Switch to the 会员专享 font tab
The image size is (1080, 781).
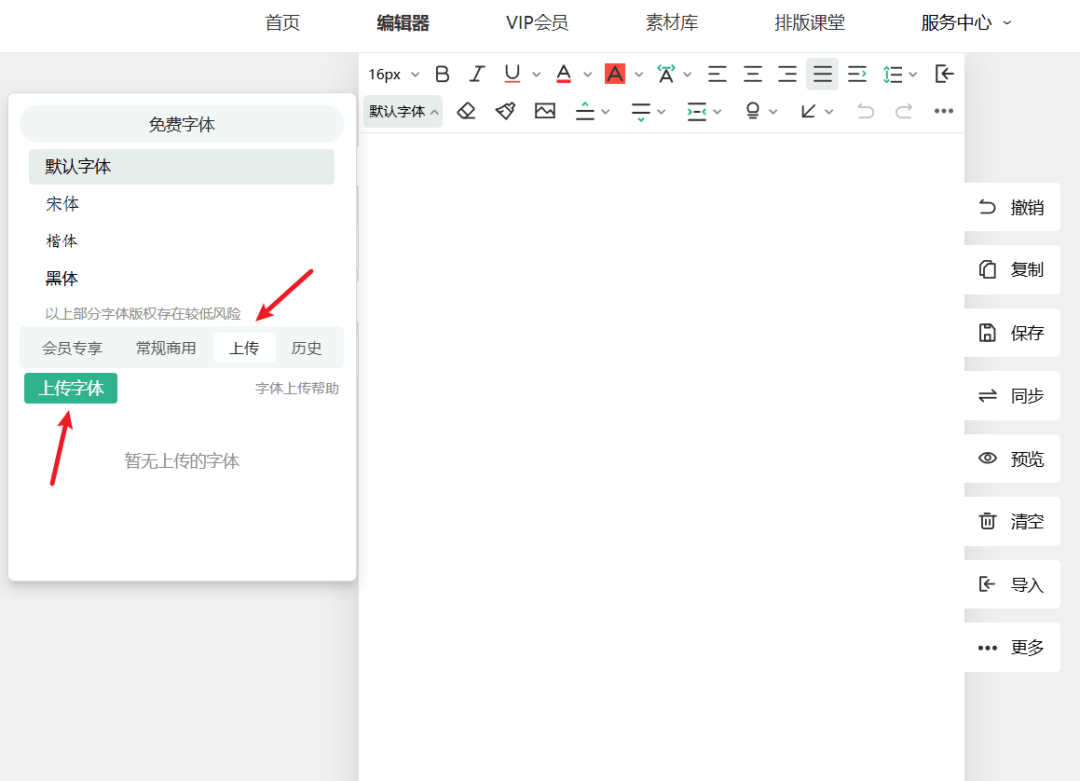click(x=72, y=348)
